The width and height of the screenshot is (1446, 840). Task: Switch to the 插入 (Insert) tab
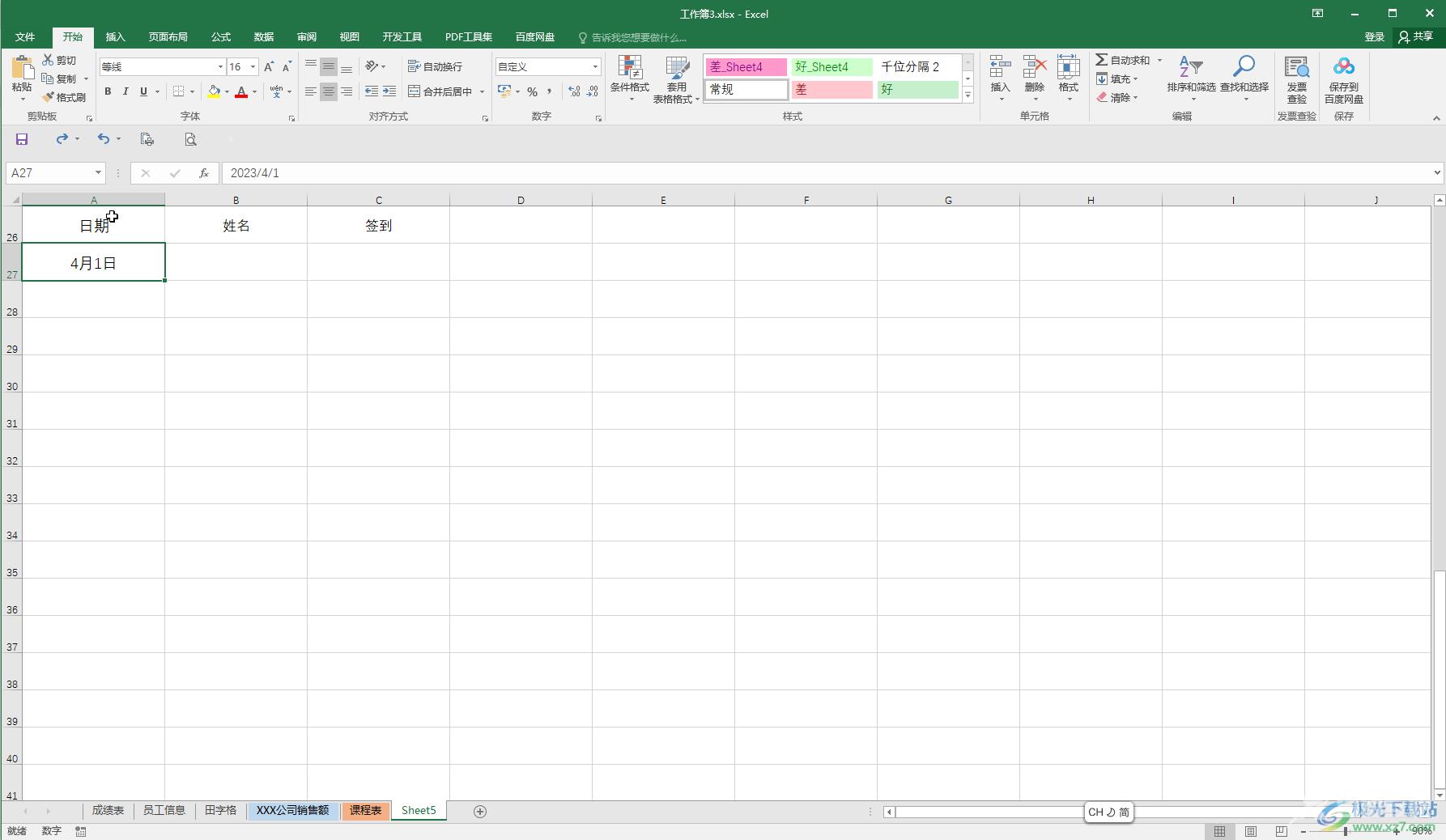(115, 37)
